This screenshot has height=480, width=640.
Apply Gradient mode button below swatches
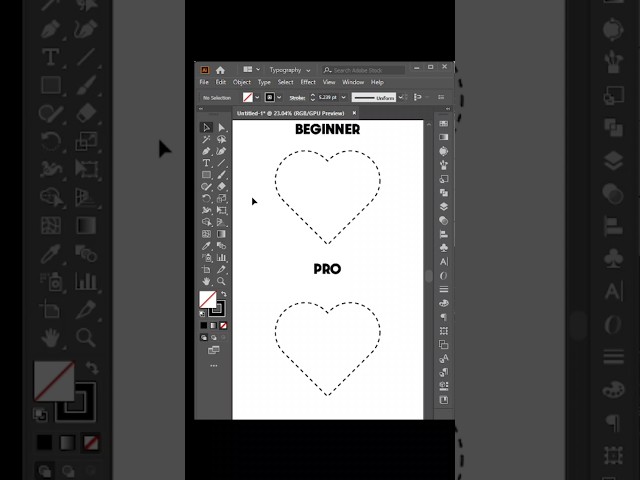[x=213, y=326]
